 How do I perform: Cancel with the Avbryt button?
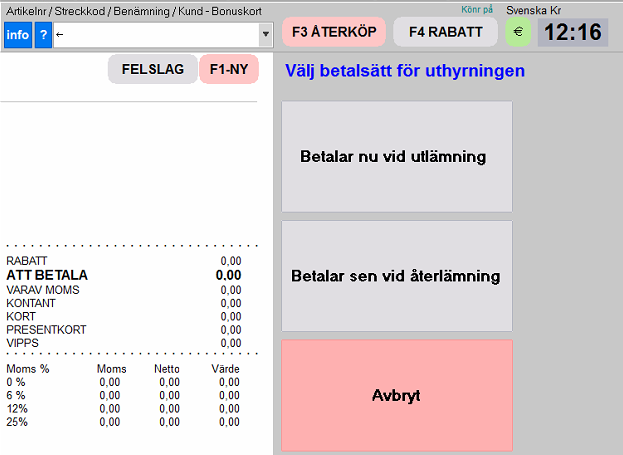click(396, 395)
